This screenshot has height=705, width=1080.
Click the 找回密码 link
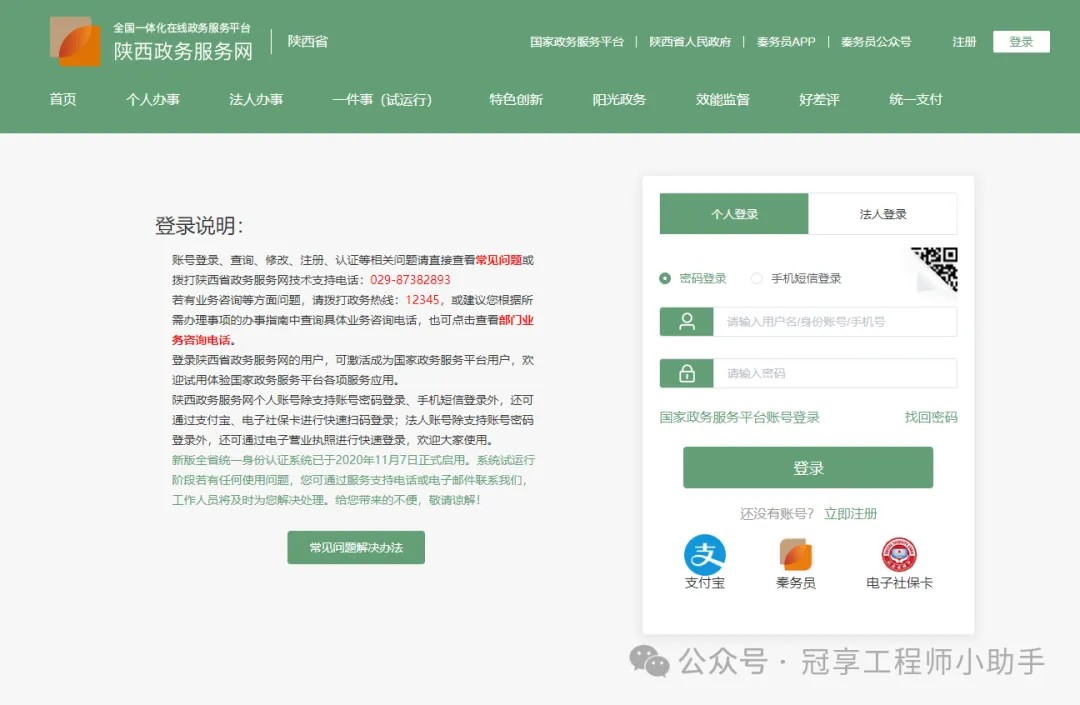pos(930,417)
